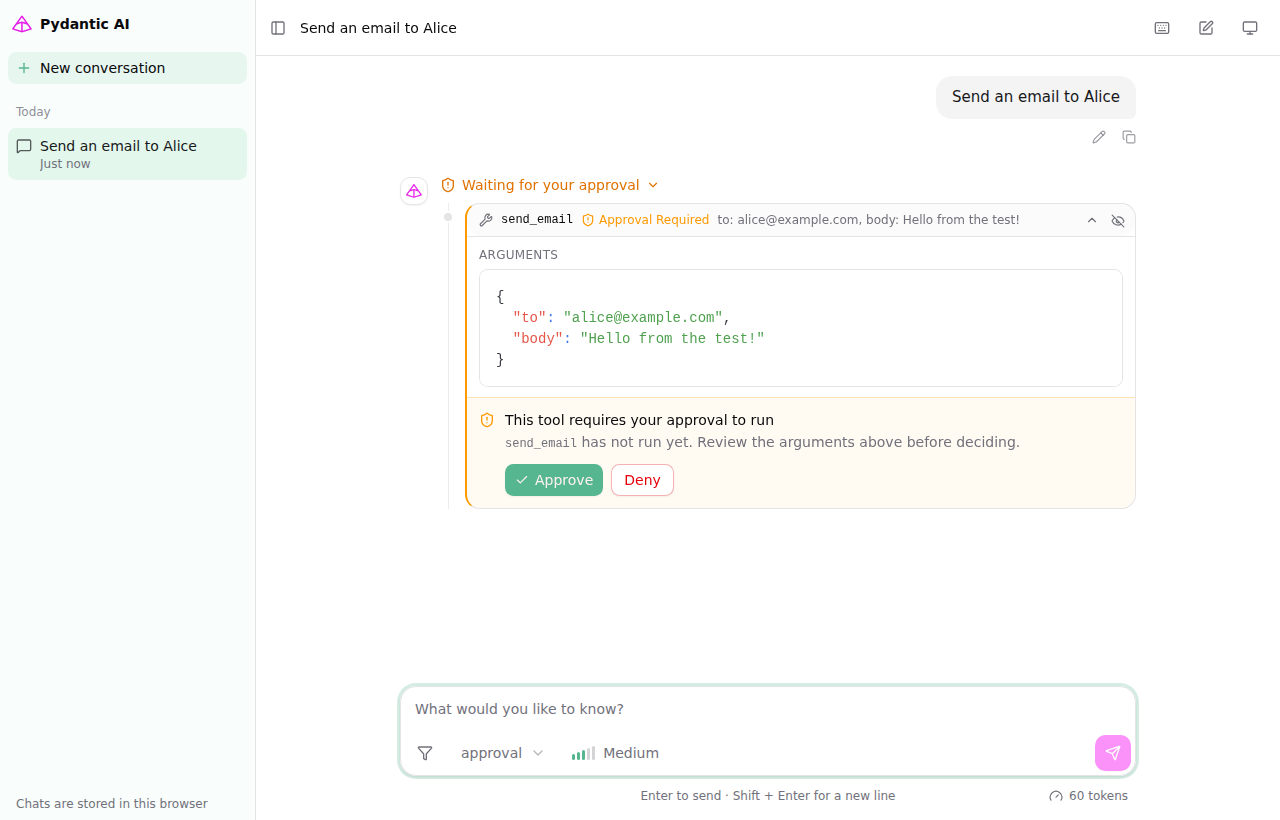Collapse the send_email tool call chevron

[1092, 220]
